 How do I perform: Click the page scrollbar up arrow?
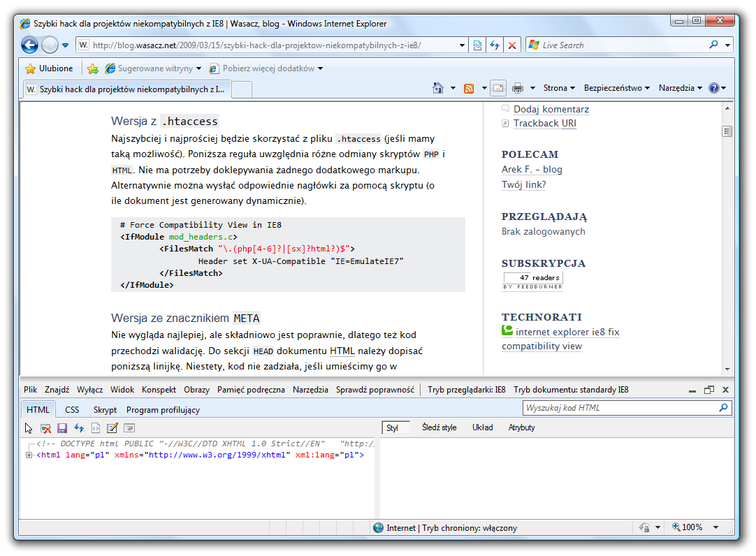[x=727, y=108]
